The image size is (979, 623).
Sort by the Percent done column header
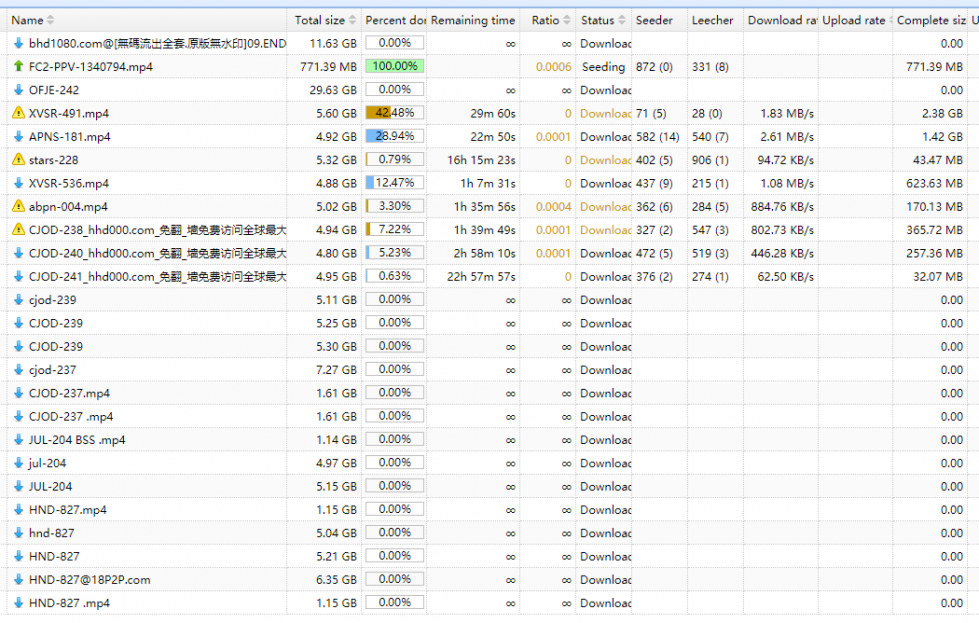[x=395, y=20]
